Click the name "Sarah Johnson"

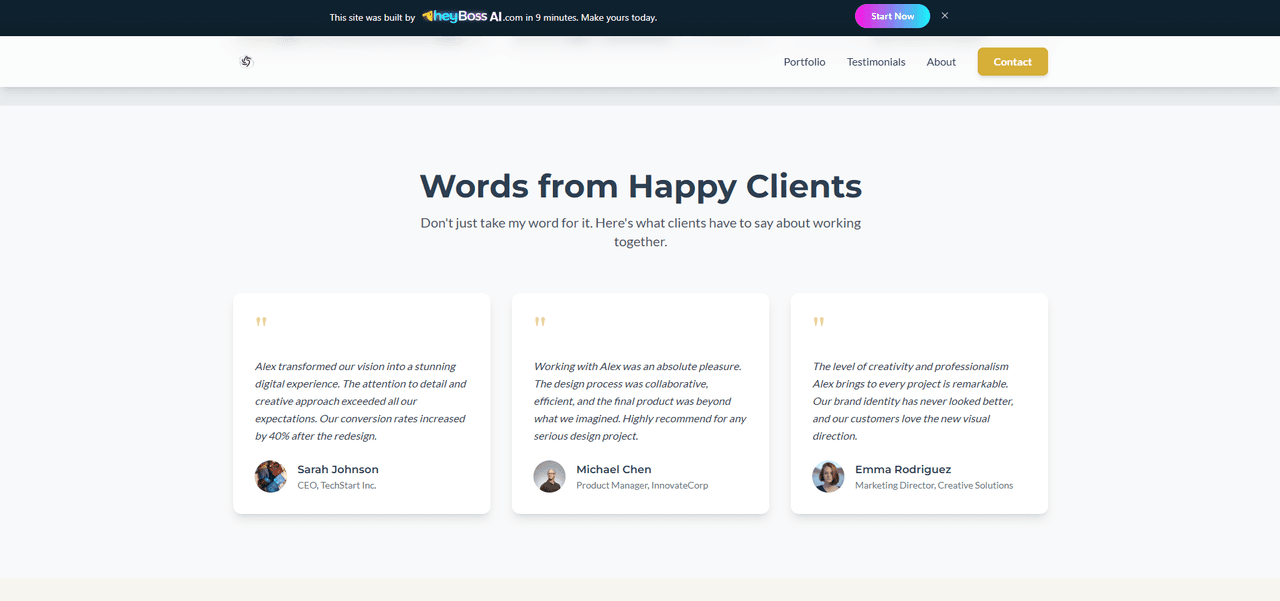tap(338, 469)
